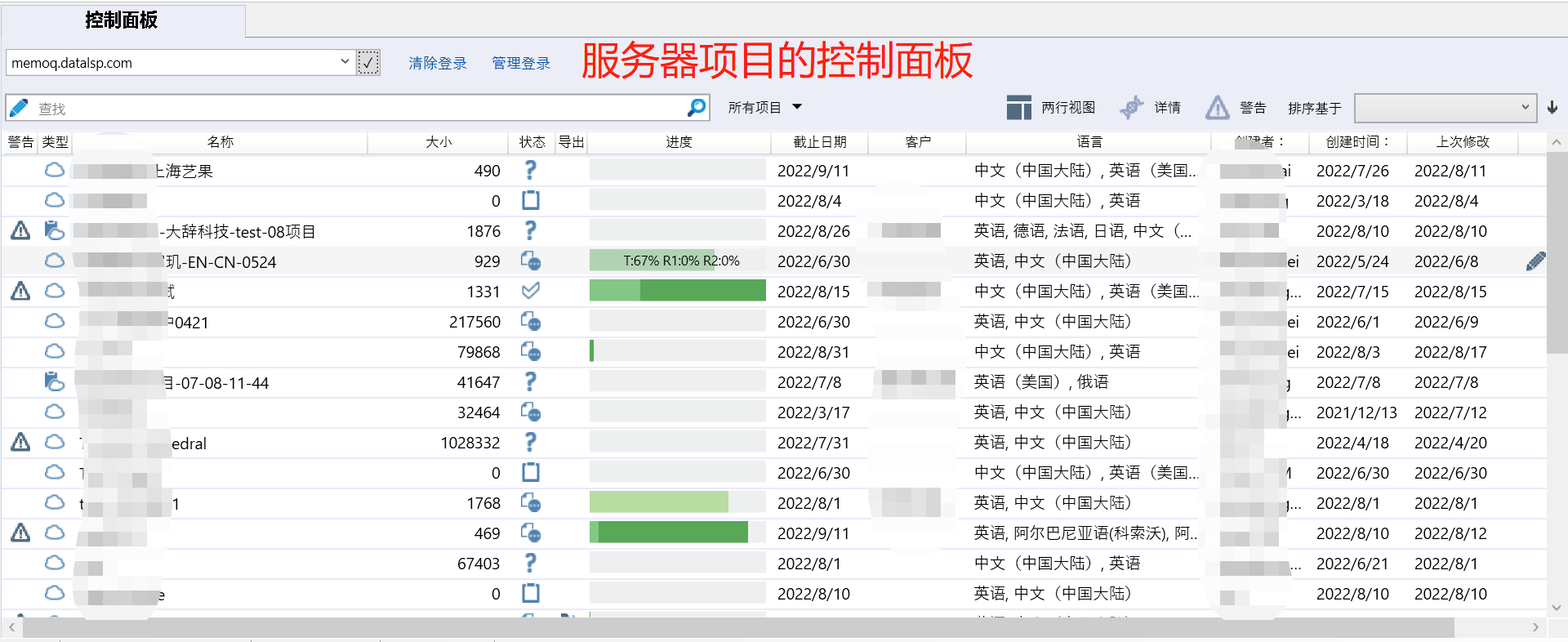
Task: Click warning triangle in size 469 row
Action: tap(20, 533)
